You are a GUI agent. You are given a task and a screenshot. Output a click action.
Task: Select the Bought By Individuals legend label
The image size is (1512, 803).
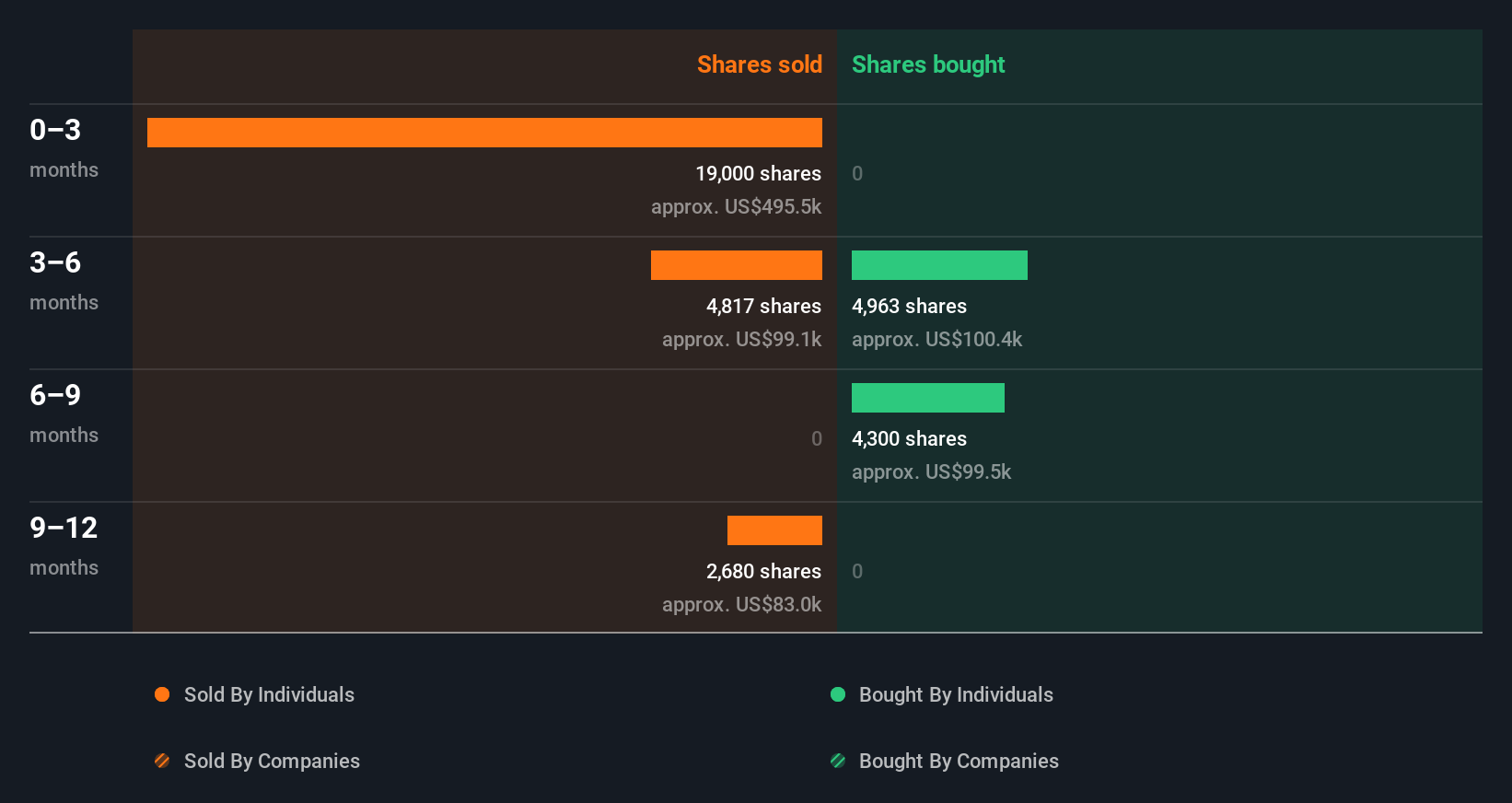(x=956, y=694)
